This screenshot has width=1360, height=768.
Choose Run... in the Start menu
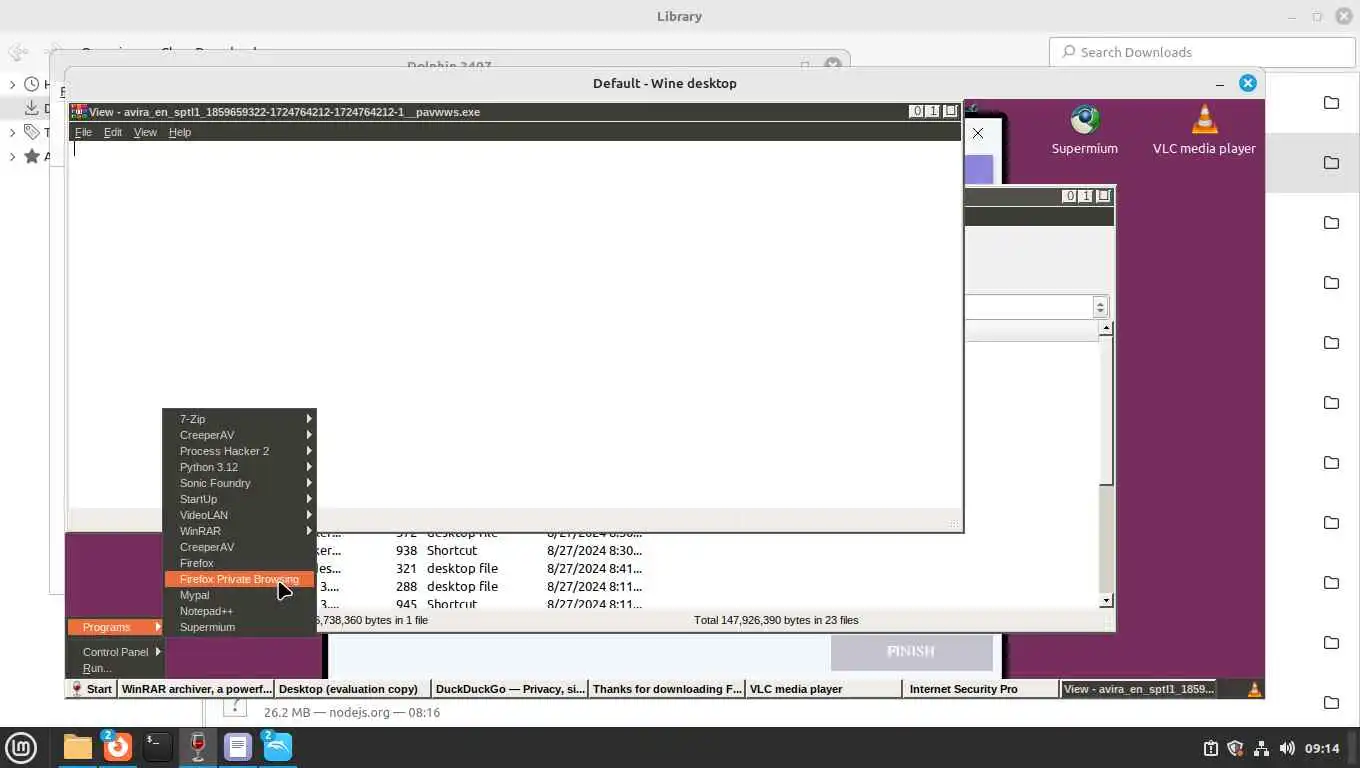pos(115,668)
